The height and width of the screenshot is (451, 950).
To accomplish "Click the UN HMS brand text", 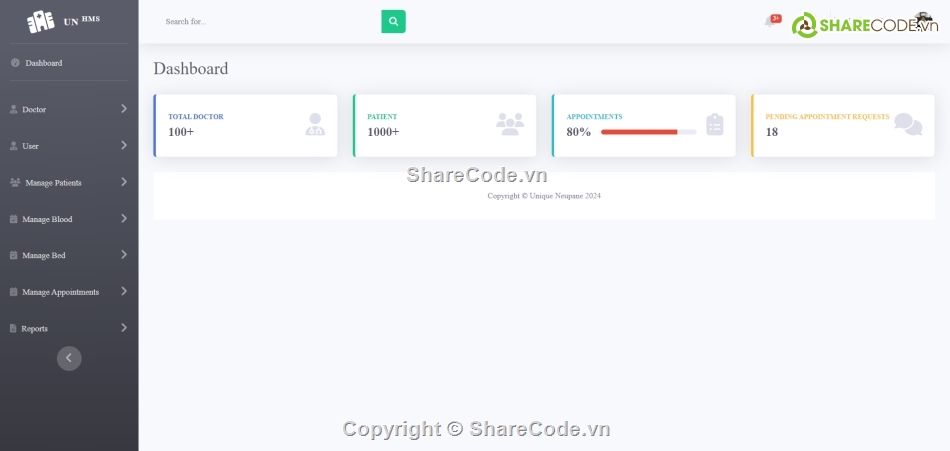I will pyautogui.click(x=82, y=20).
